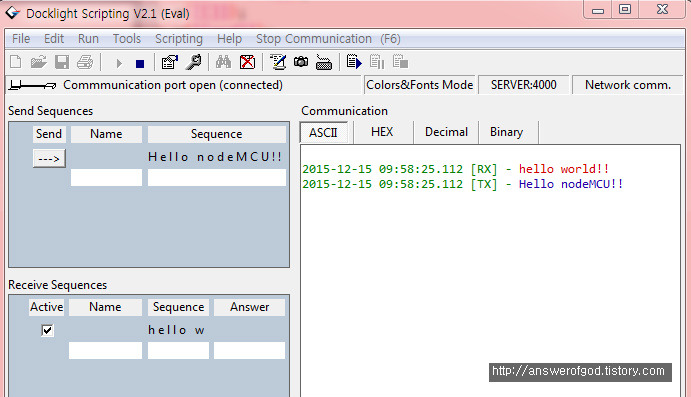
Task: Uncheck Active box for hello w sequence
Action: (x=47, y=330)
